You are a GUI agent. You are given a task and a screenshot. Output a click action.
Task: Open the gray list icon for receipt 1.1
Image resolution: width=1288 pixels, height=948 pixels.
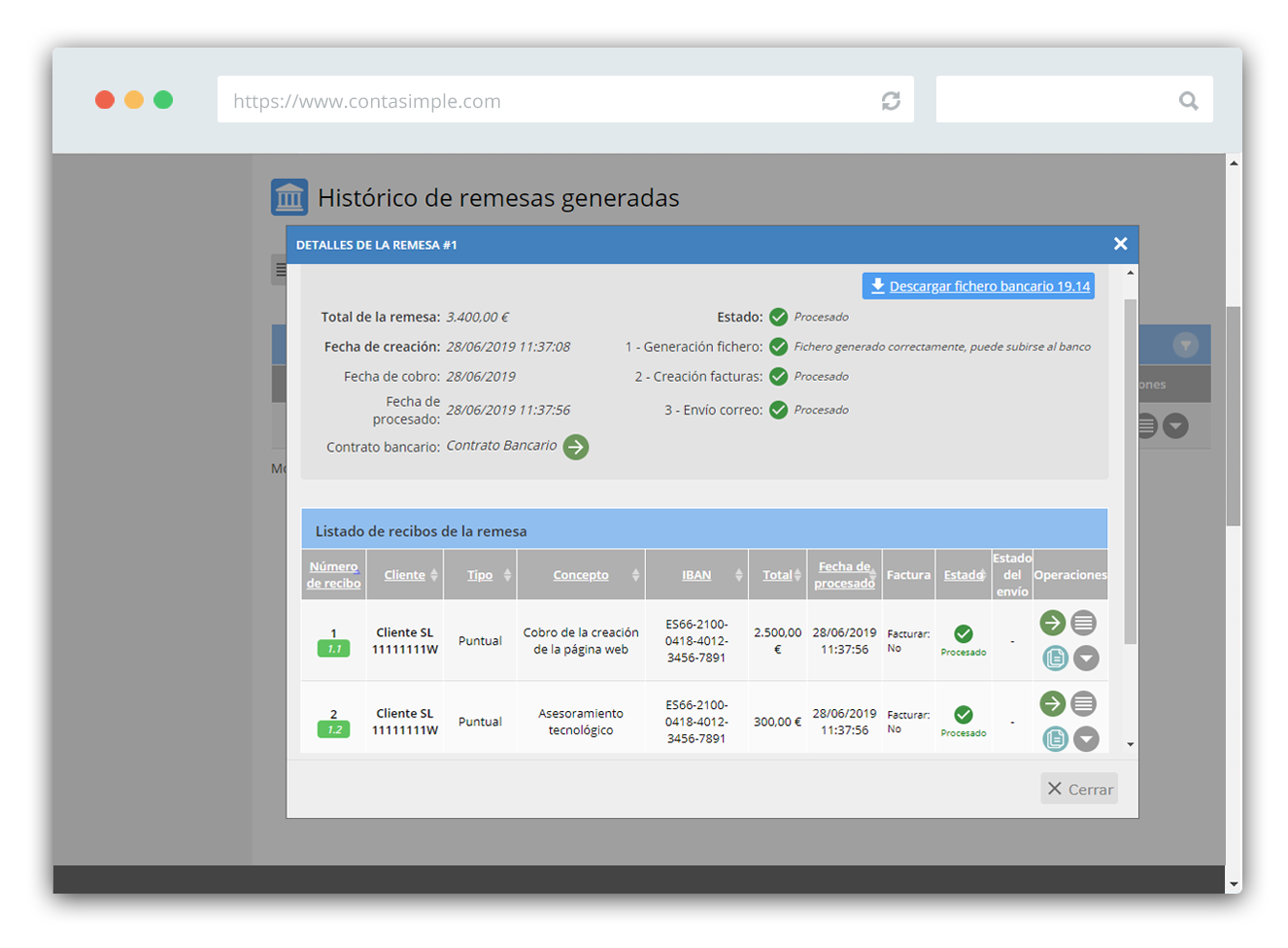point(1084,623)
